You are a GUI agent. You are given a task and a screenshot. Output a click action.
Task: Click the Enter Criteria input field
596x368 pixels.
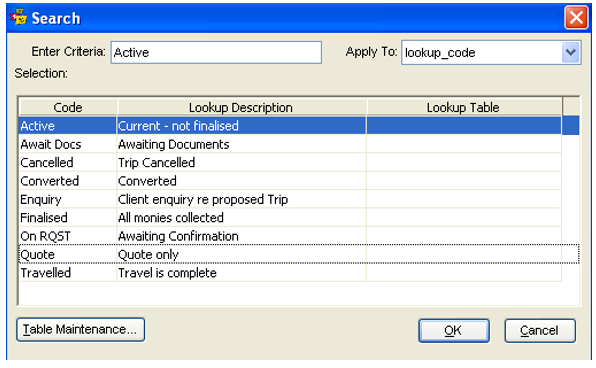tap(216, 52)
